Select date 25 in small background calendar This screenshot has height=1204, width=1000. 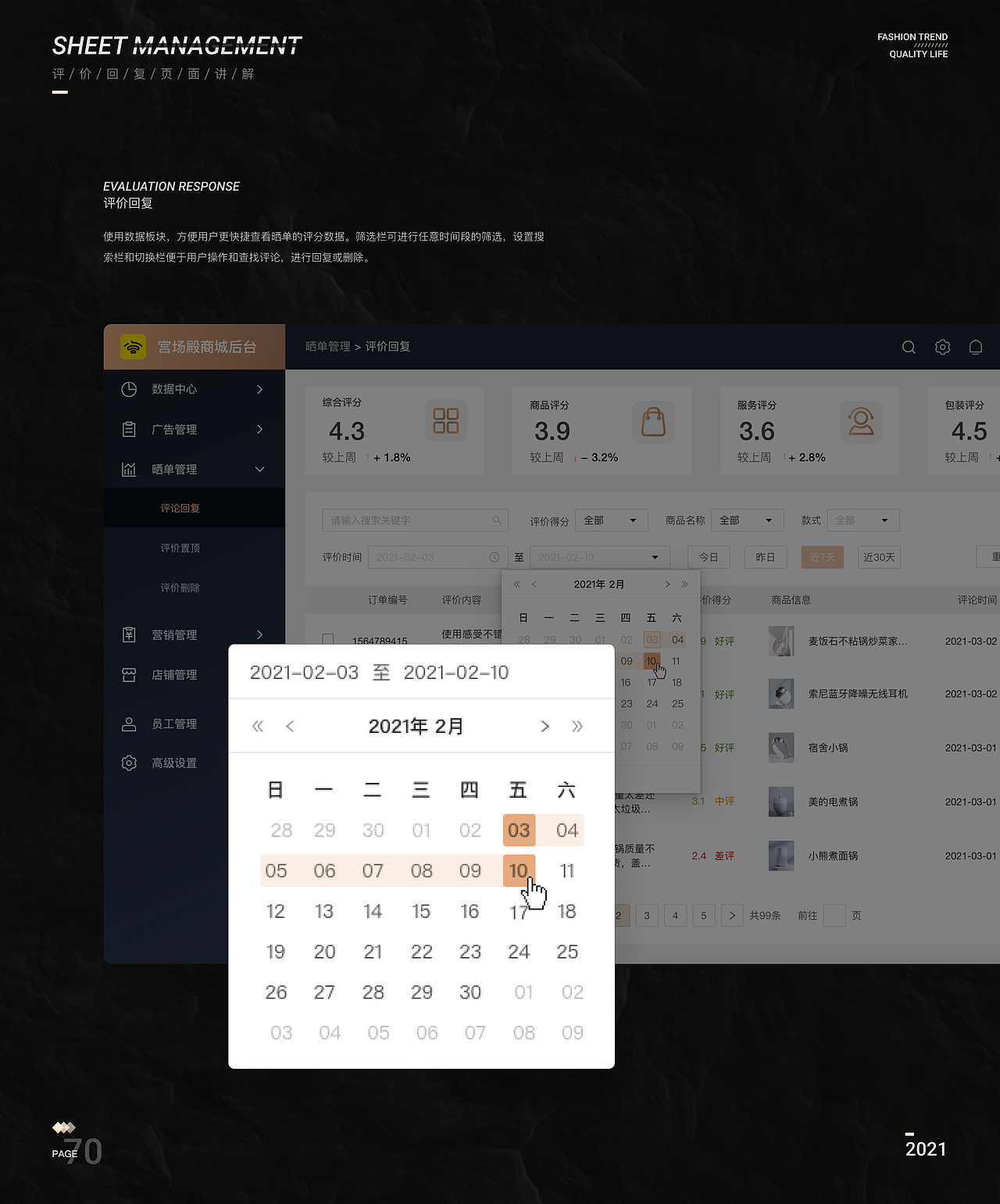point(677,704)
